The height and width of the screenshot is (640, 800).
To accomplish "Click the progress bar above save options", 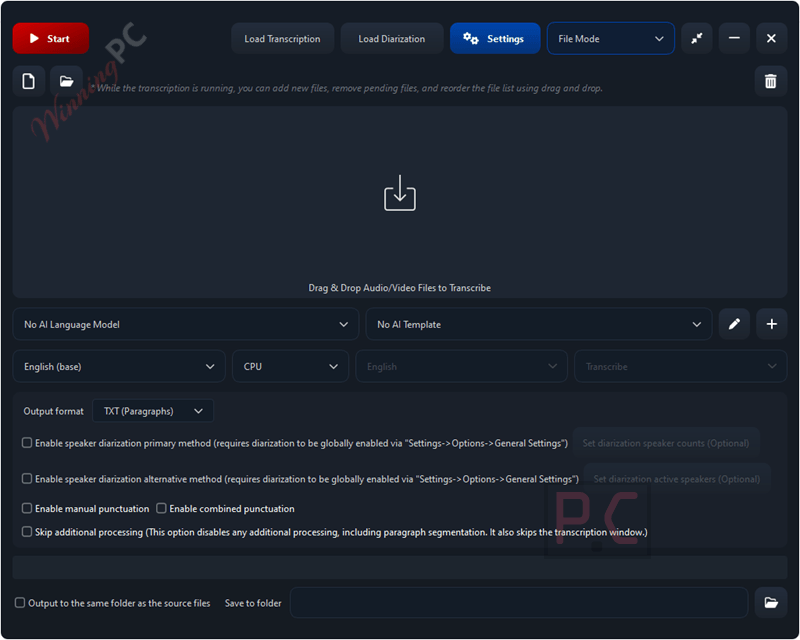I will pyautogui.click(x=399, y=568).
